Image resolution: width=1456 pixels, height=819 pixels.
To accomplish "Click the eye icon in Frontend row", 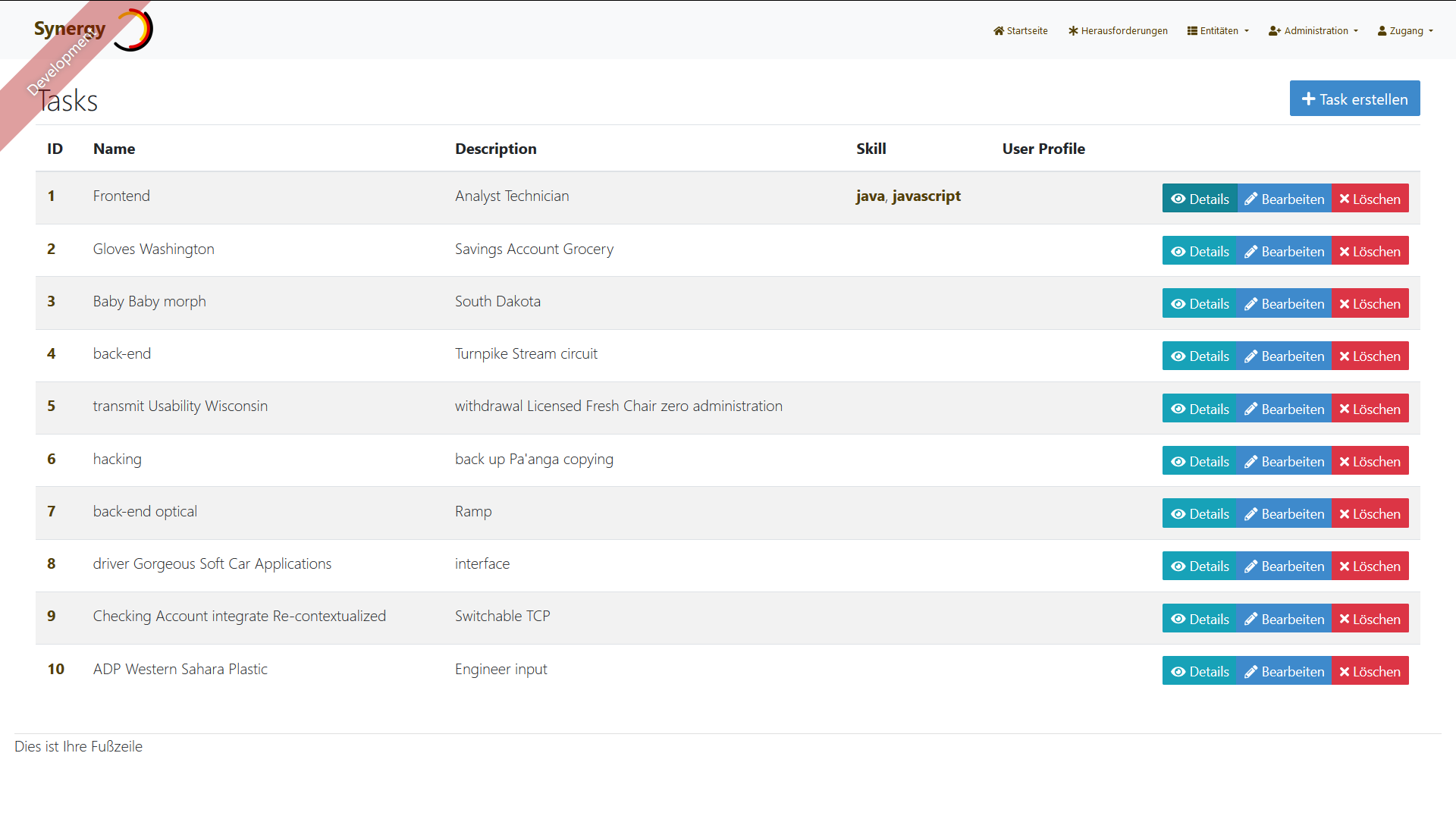I will click(1178, 199).
